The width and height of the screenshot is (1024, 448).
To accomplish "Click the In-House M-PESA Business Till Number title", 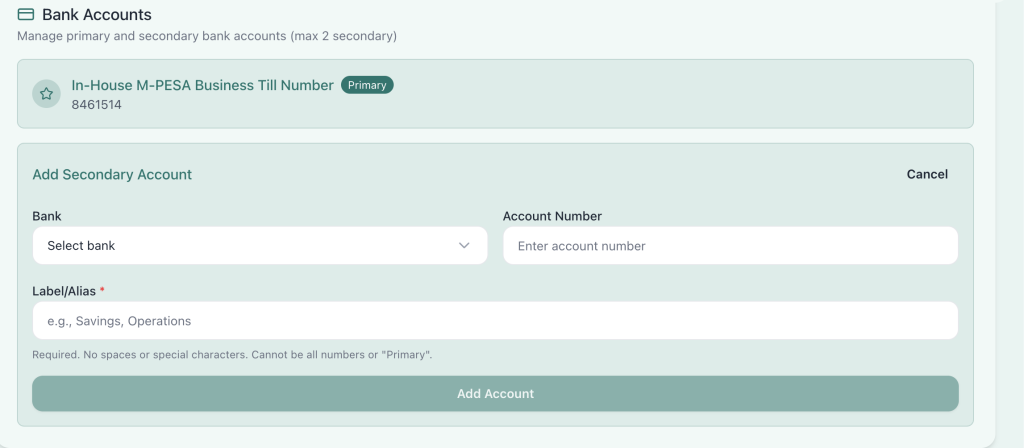I will click(x=202, y=85).
